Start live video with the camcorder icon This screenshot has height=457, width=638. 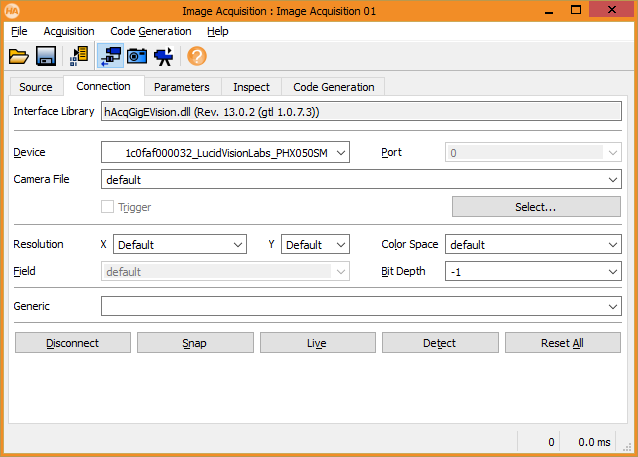(164, 56)
